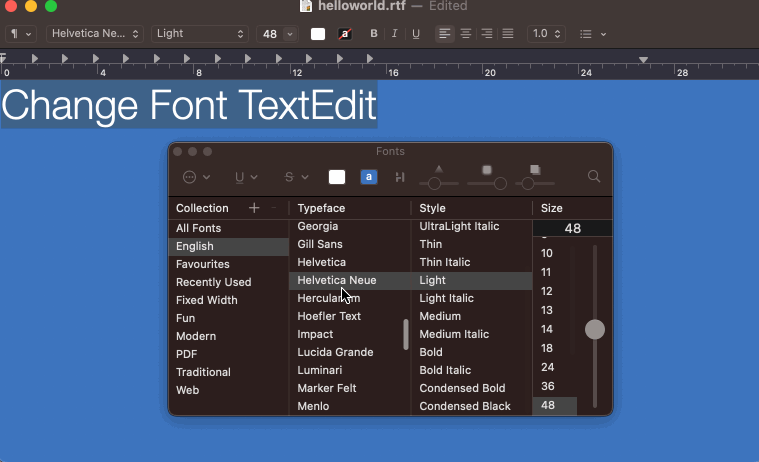The height and width of the screenshot is (462, 759).
Task: Adjust the shadow blur slider
Action: coord(500,184)
